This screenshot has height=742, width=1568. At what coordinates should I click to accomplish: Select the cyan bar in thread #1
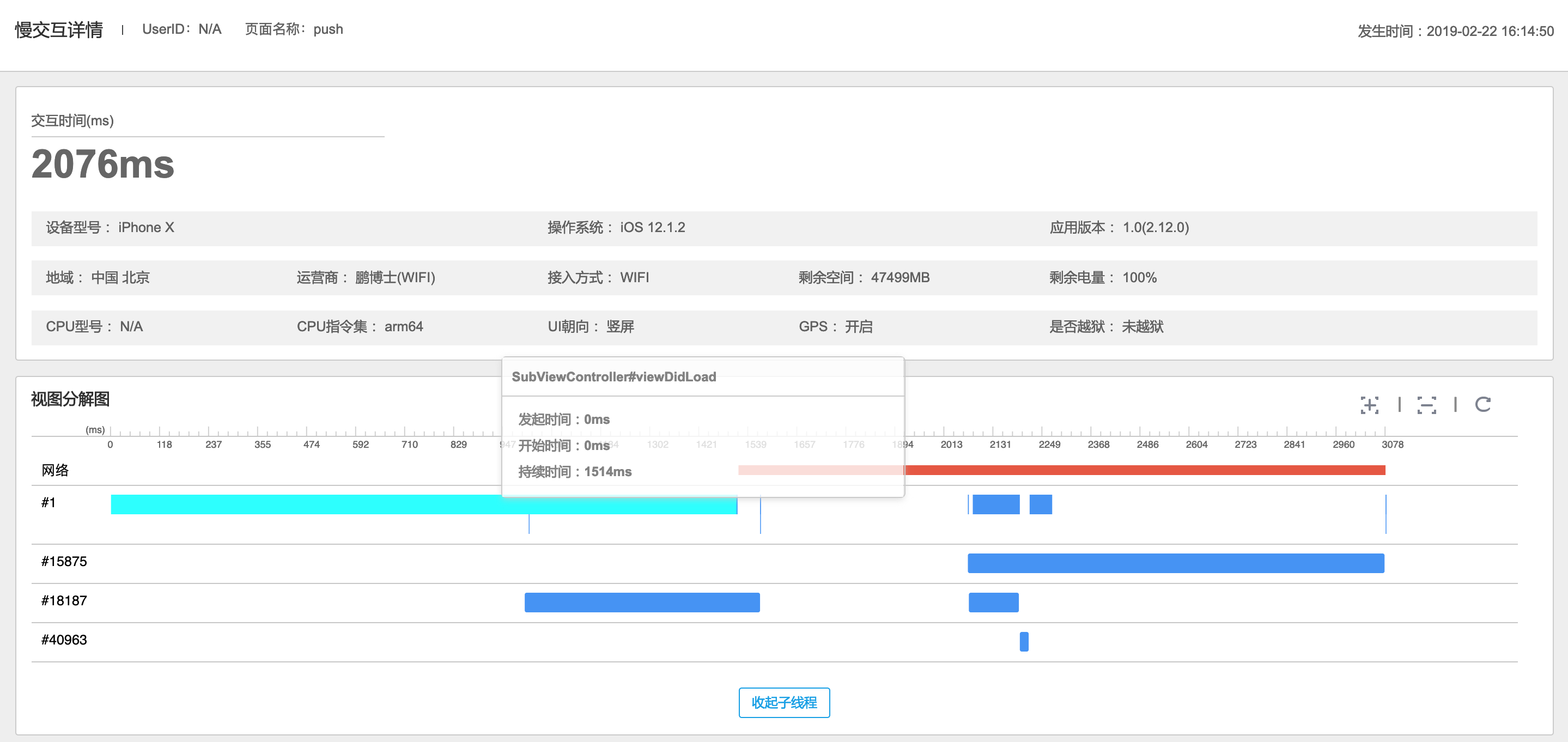424,504
